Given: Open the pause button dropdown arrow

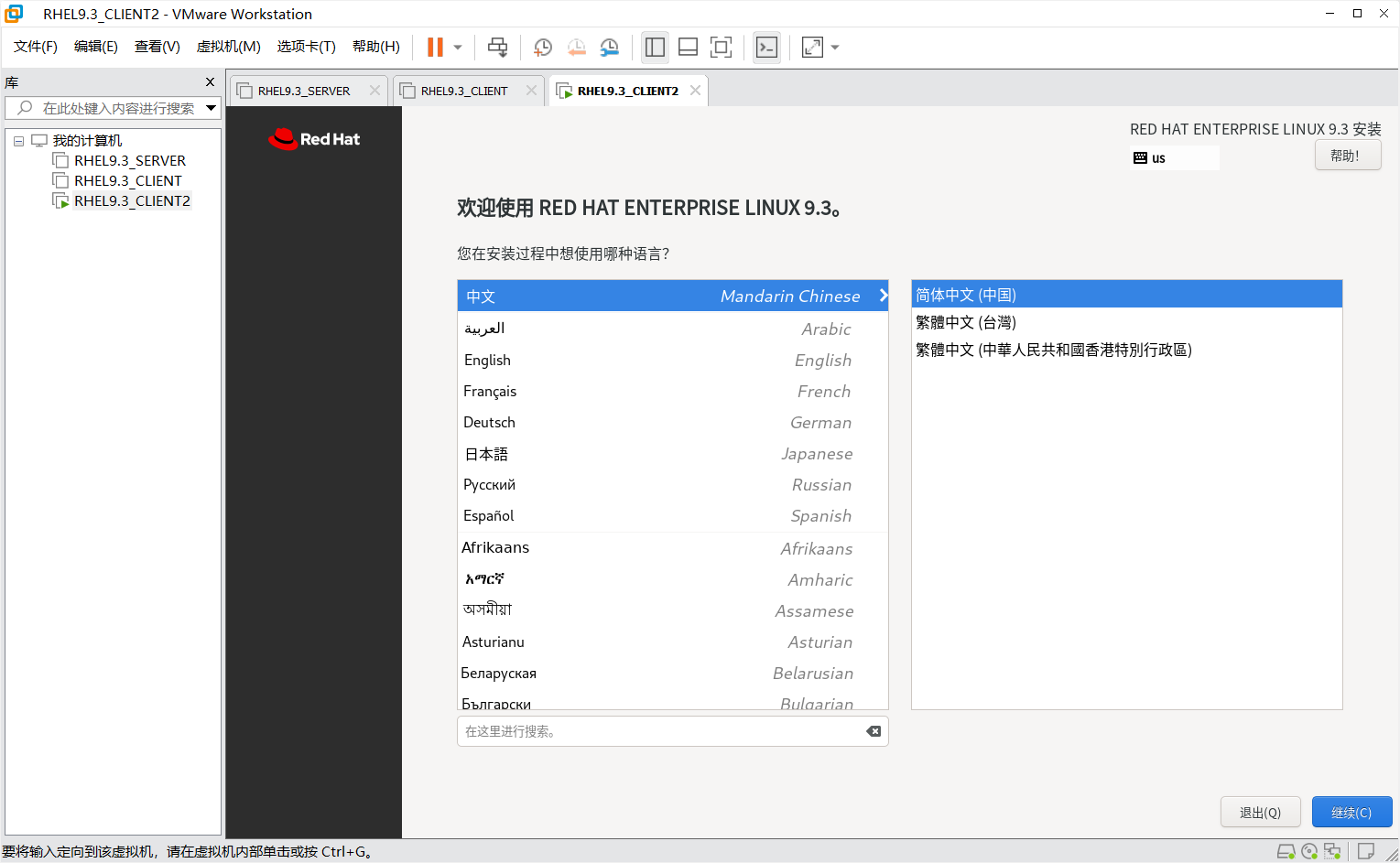Looking at the screenshot, I should pos(456,47).
